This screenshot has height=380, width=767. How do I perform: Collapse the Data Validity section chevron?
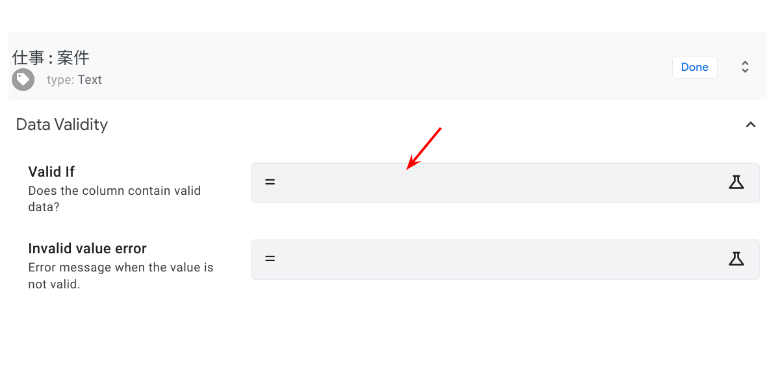750,125
